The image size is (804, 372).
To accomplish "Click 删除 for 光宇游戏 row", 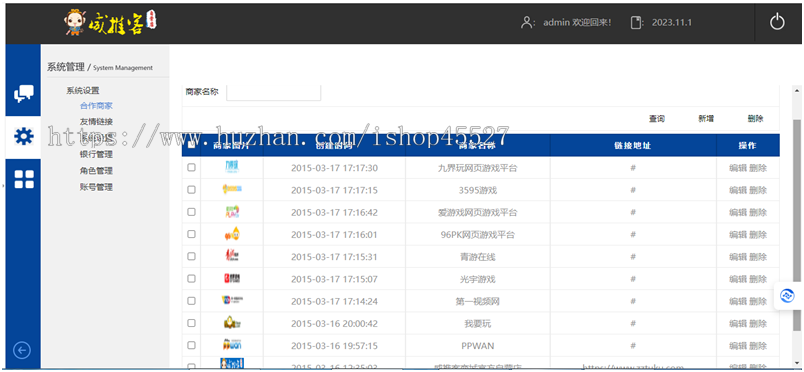I will [x=758, y=279].
